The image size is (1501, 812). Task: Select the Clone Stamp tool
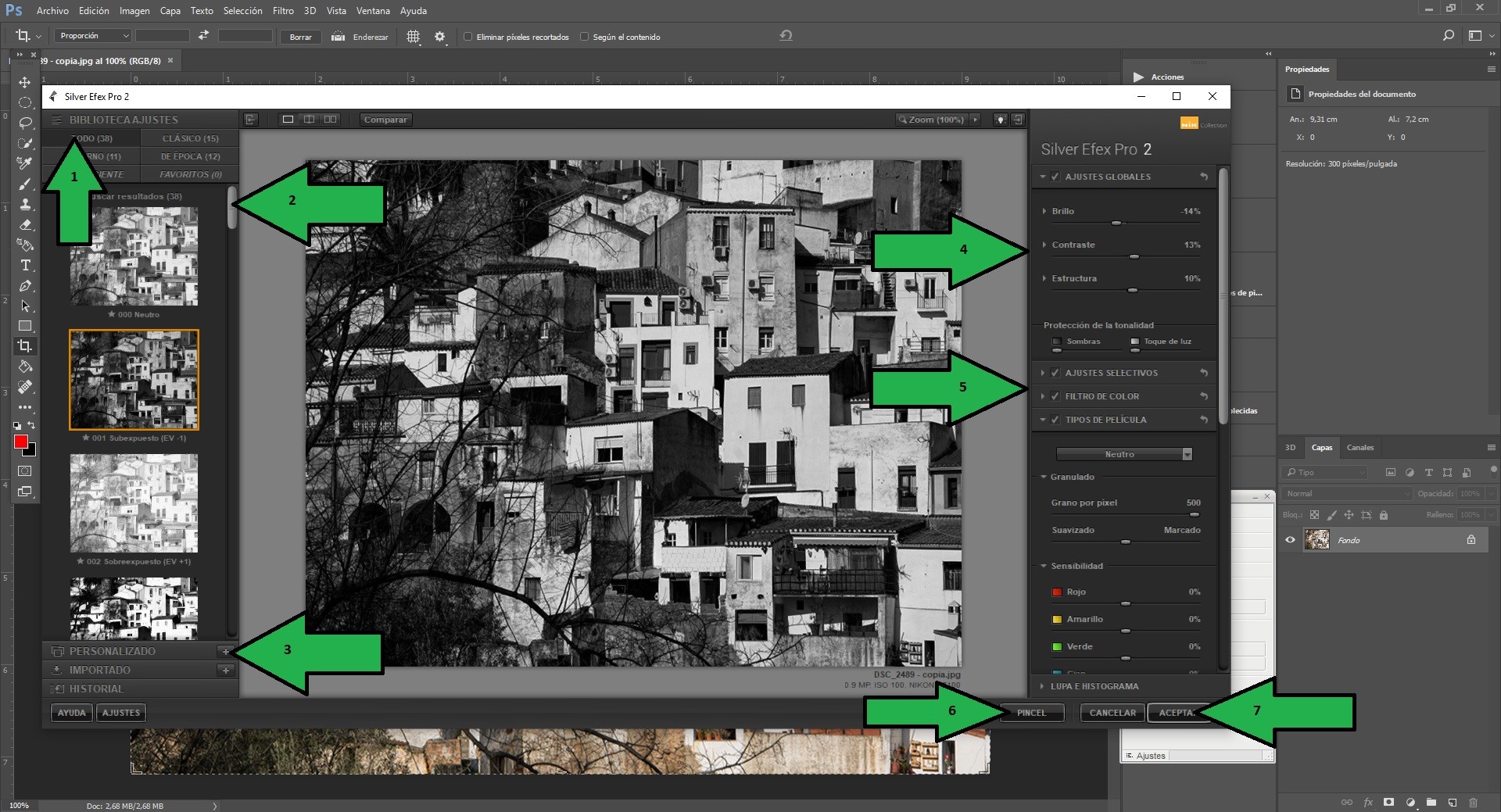click(x=25, y=204)
